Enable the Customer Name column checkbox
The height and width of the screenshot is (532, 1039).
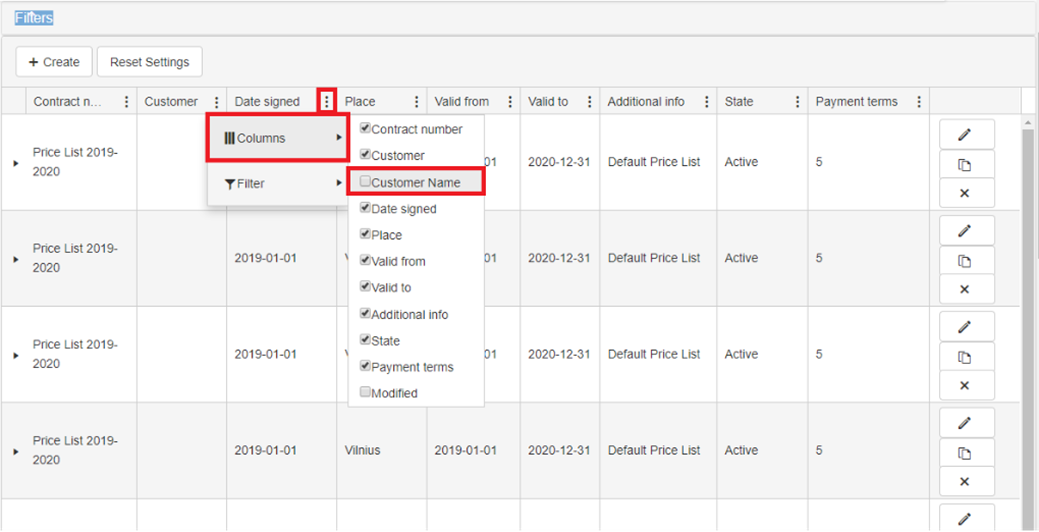[366, 183]
